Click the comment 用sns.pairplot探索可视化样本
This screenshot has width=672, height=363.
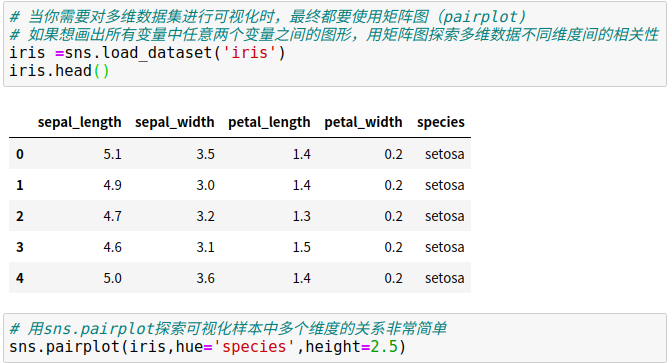pyautogui.click(x=228, y=329)
